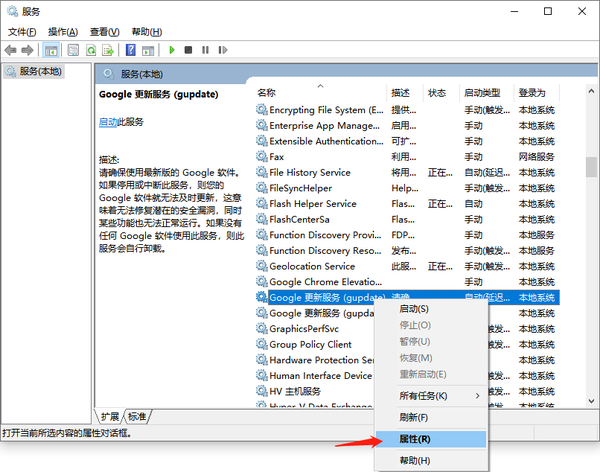
Task: Click the 启动 link in description pane
Action: [108, 122]
